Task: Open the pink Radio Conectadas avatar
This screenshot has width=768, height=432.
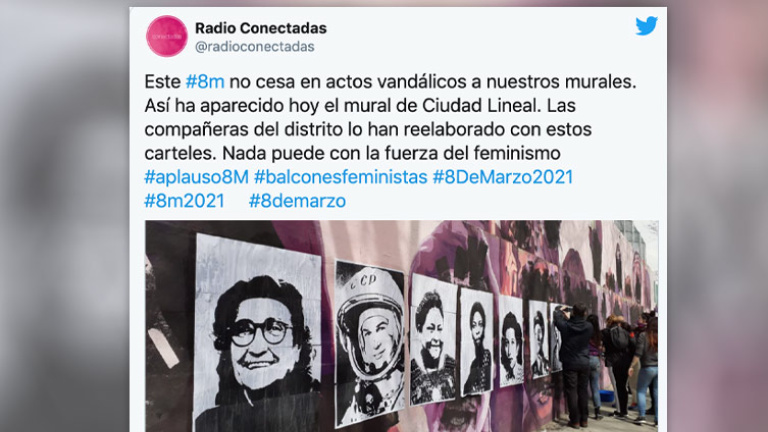Action: pos(167,36)
